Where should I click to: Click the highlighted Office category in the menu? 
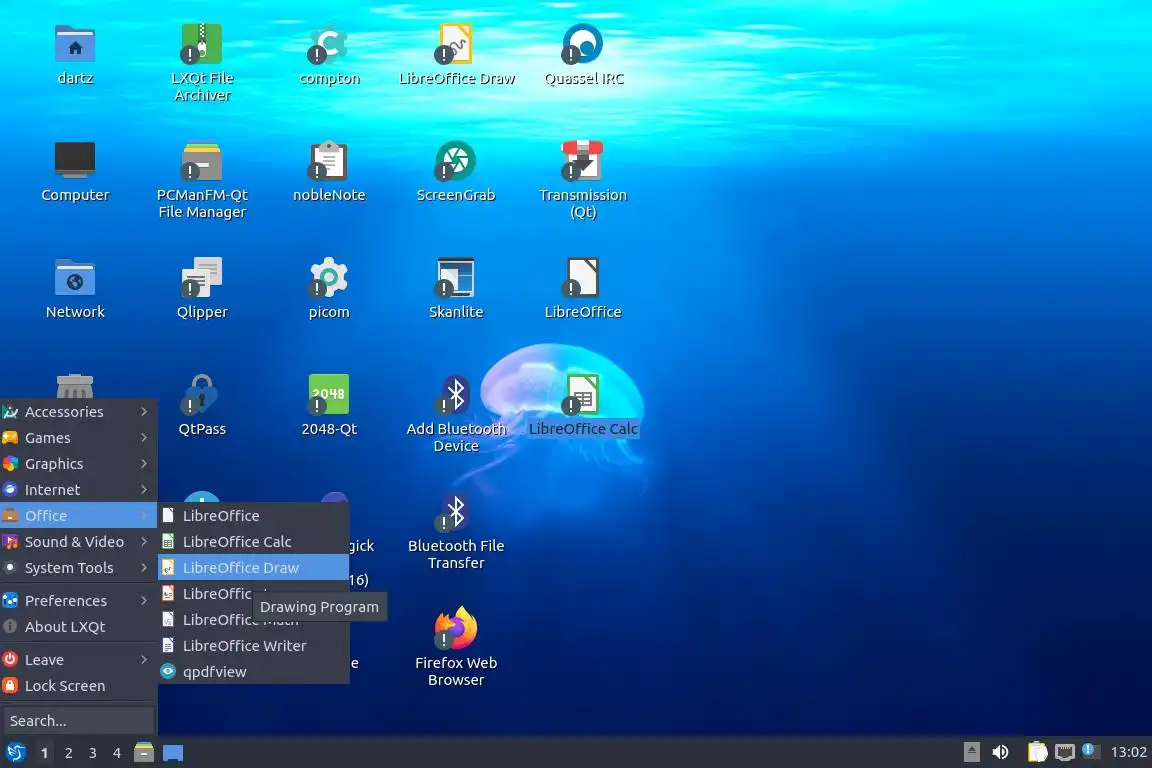point(78,515)
